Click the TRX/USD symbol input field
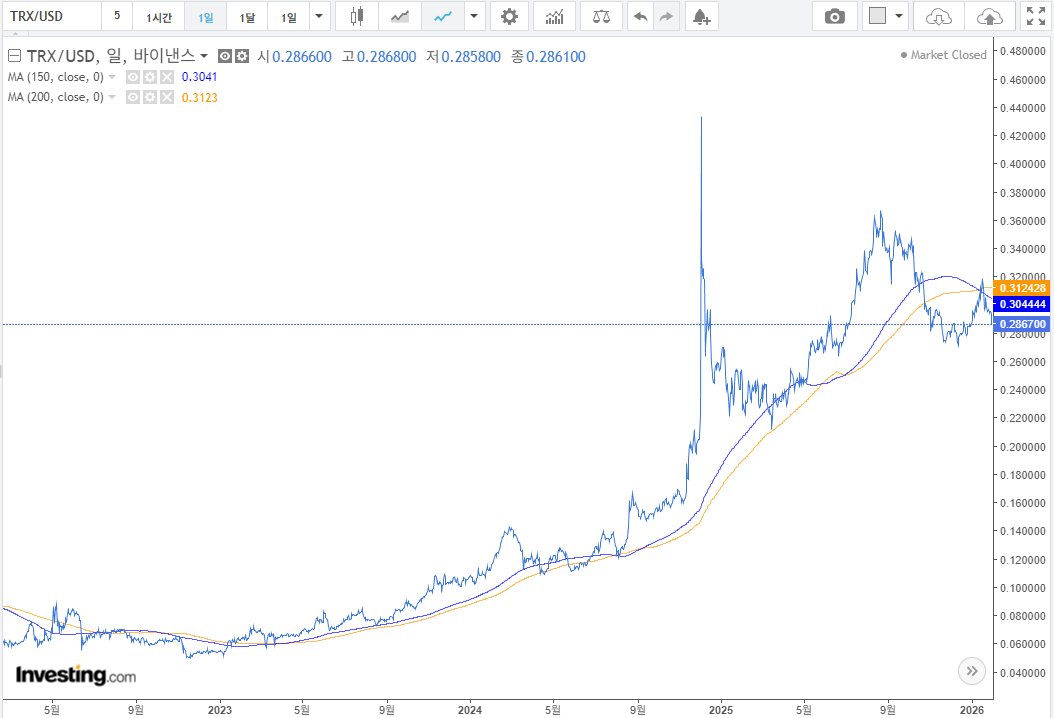 pos(52,16)
